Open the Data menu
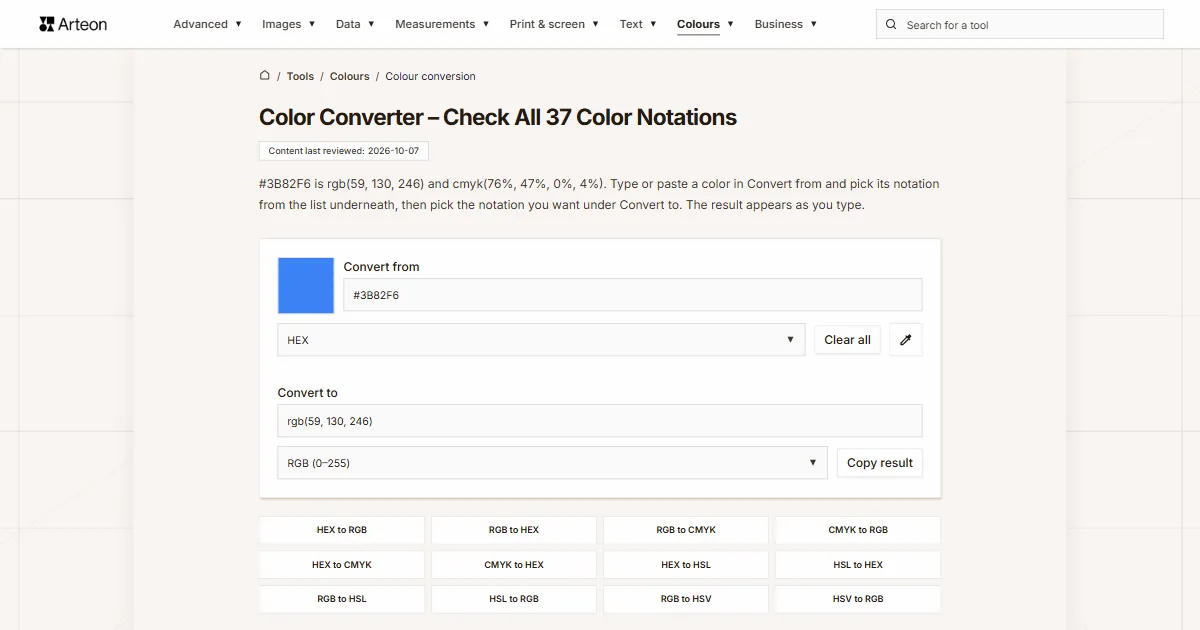 pos(356,24)
